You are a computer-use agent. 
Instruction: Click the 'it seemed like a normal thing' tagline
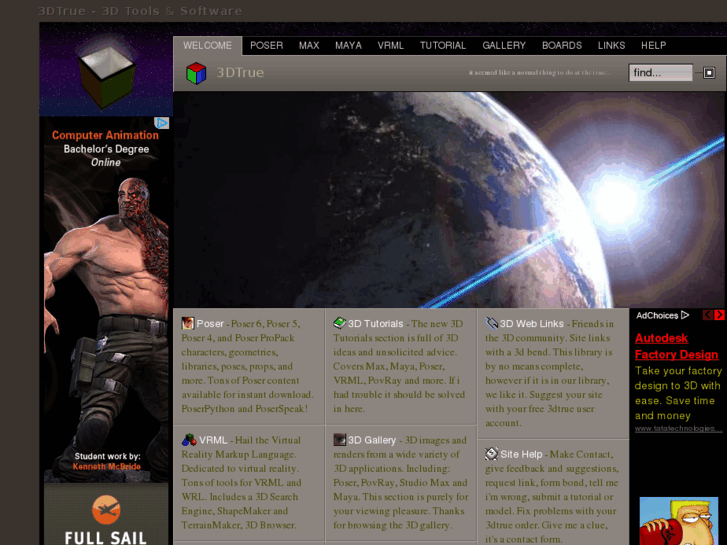[540, 73]
